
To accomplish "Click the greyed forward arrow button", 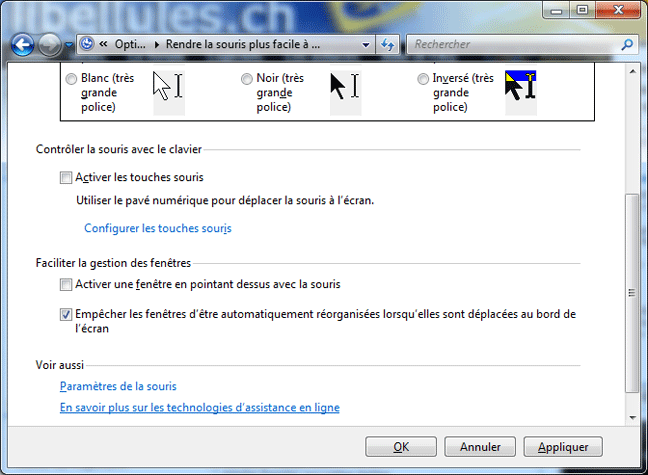I will point(49,45).
